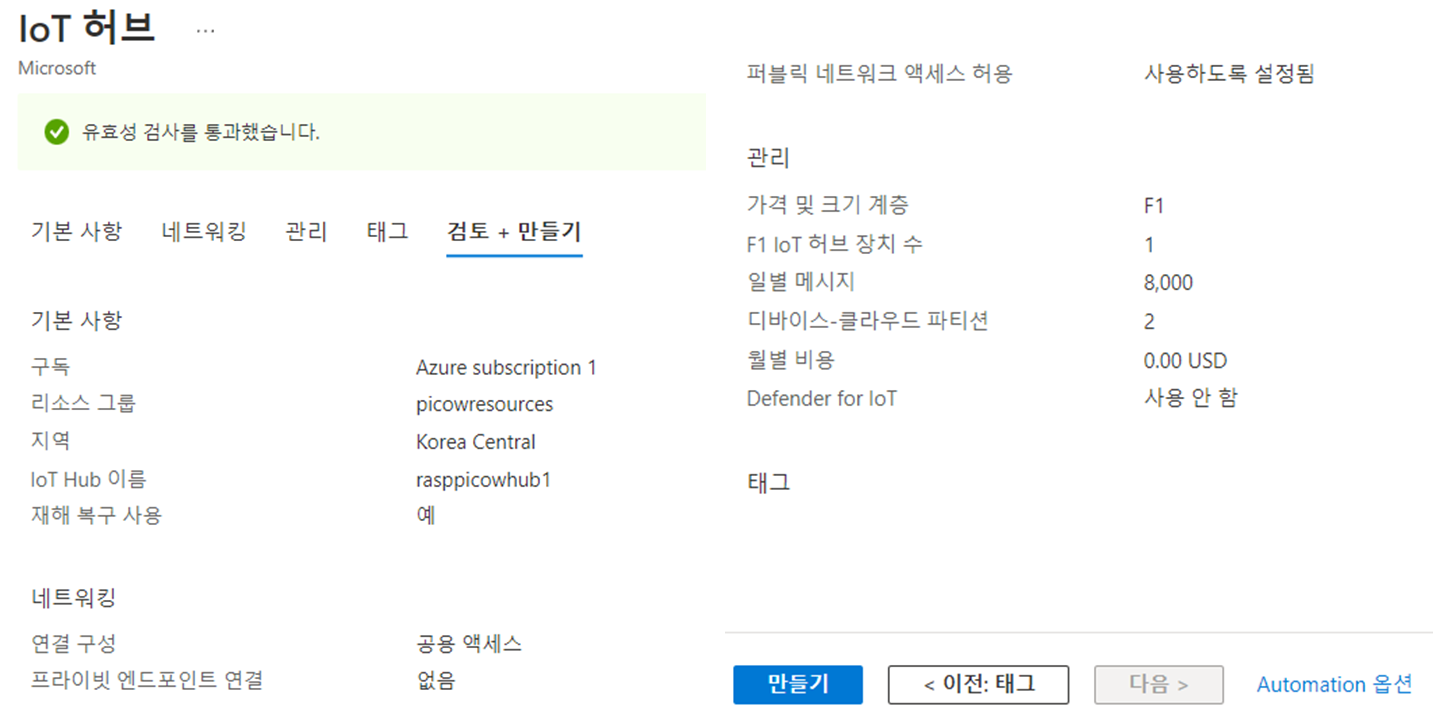Select the Azure subscription 1 value

coord(506,368)
